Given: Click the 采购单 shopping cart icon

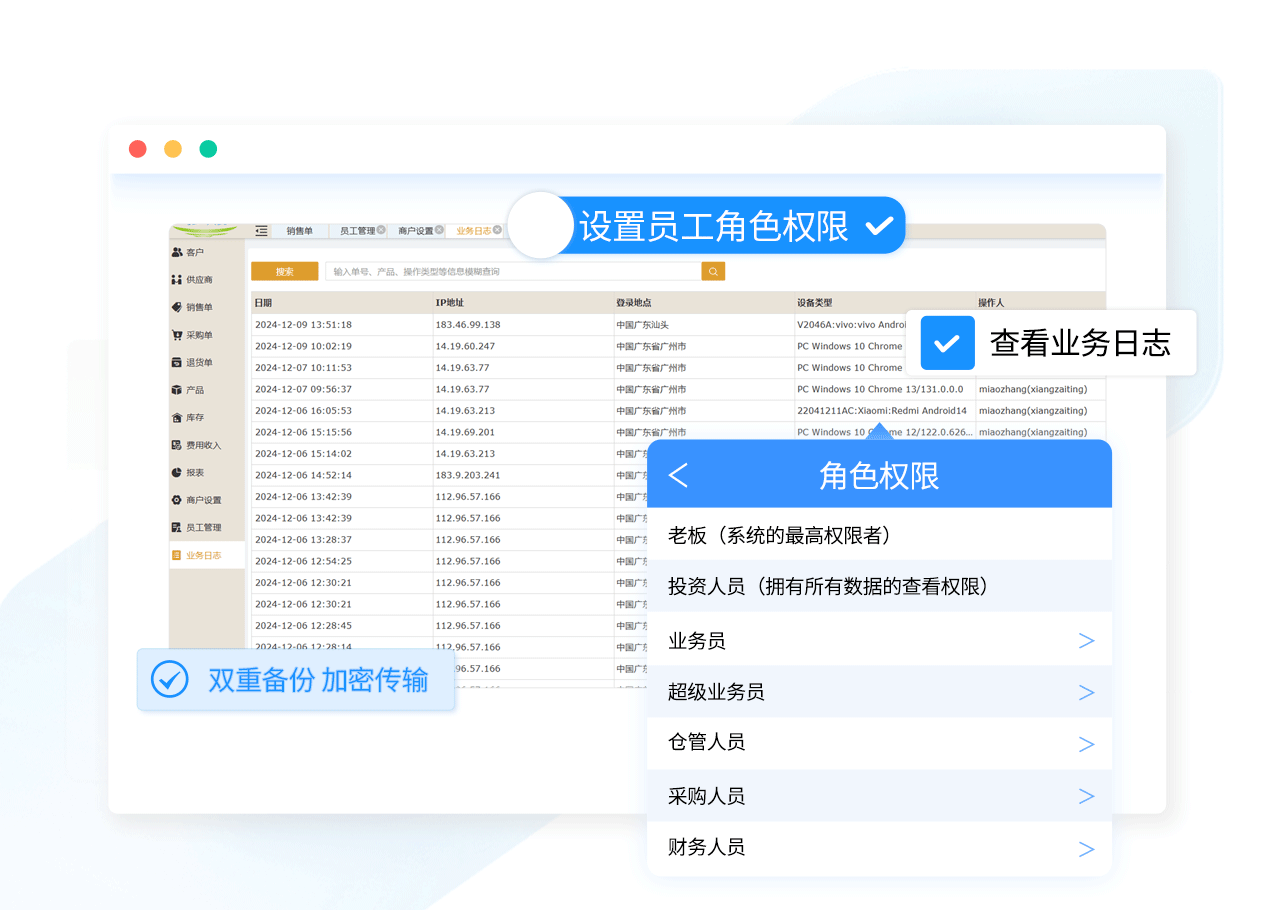Looking at the screenshot, I should [177, 335].
